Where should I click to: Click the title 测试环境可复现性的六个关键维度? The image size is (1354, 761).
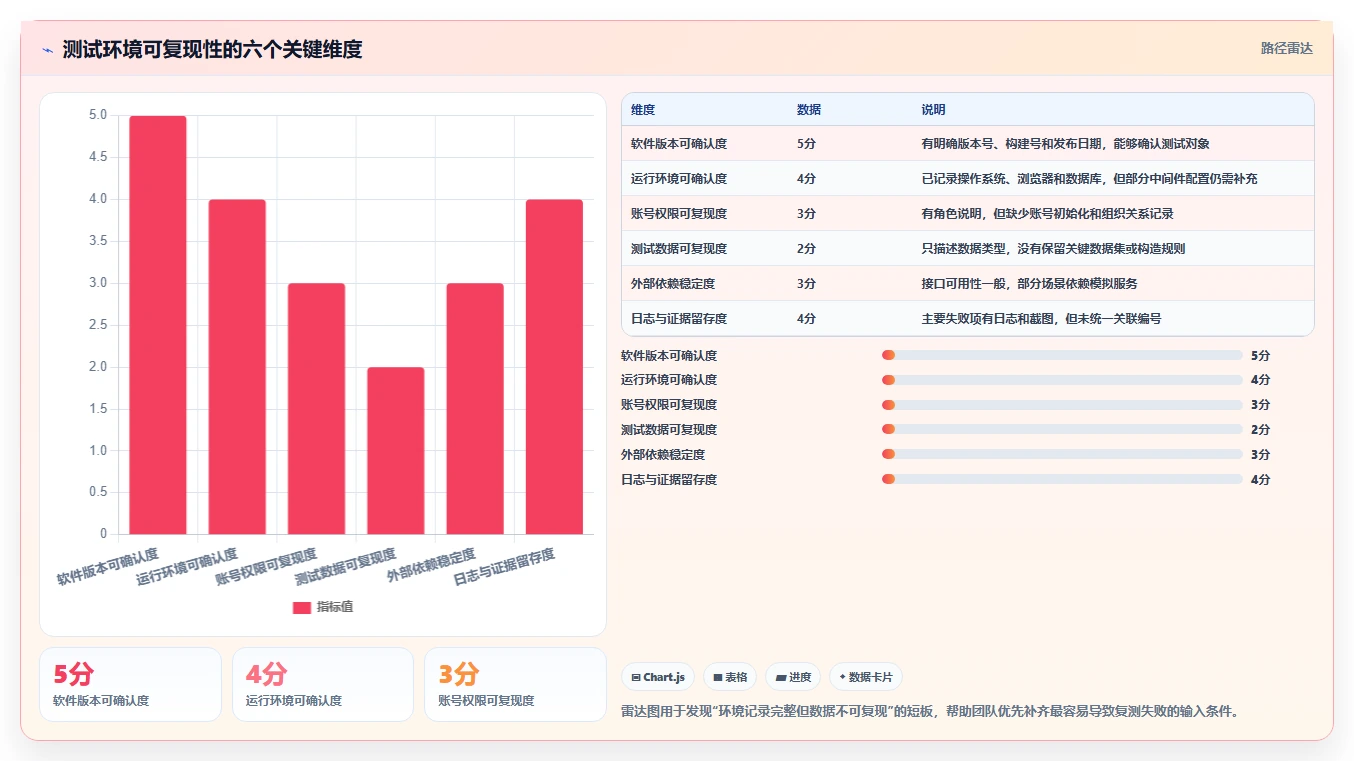tap(212, 49)
